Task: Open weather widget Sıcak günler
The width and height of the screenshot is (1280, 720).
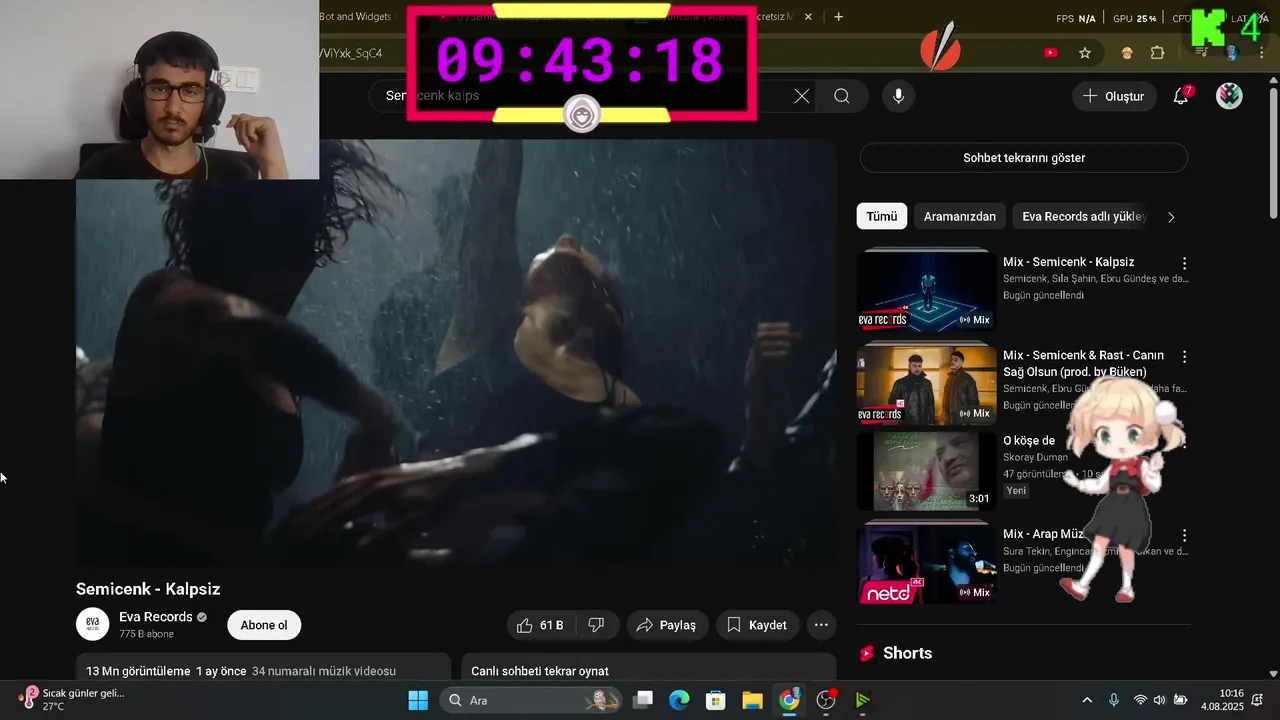Action: [x=72, y=699]
